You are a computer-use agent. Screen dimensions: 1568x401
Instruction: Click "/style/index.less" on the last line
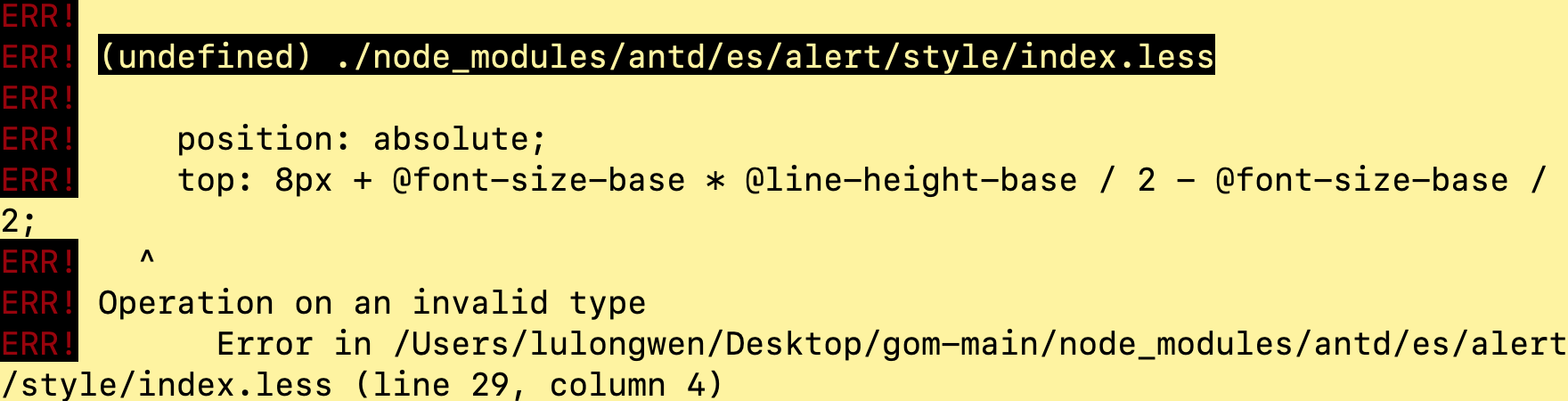point(167,385)
